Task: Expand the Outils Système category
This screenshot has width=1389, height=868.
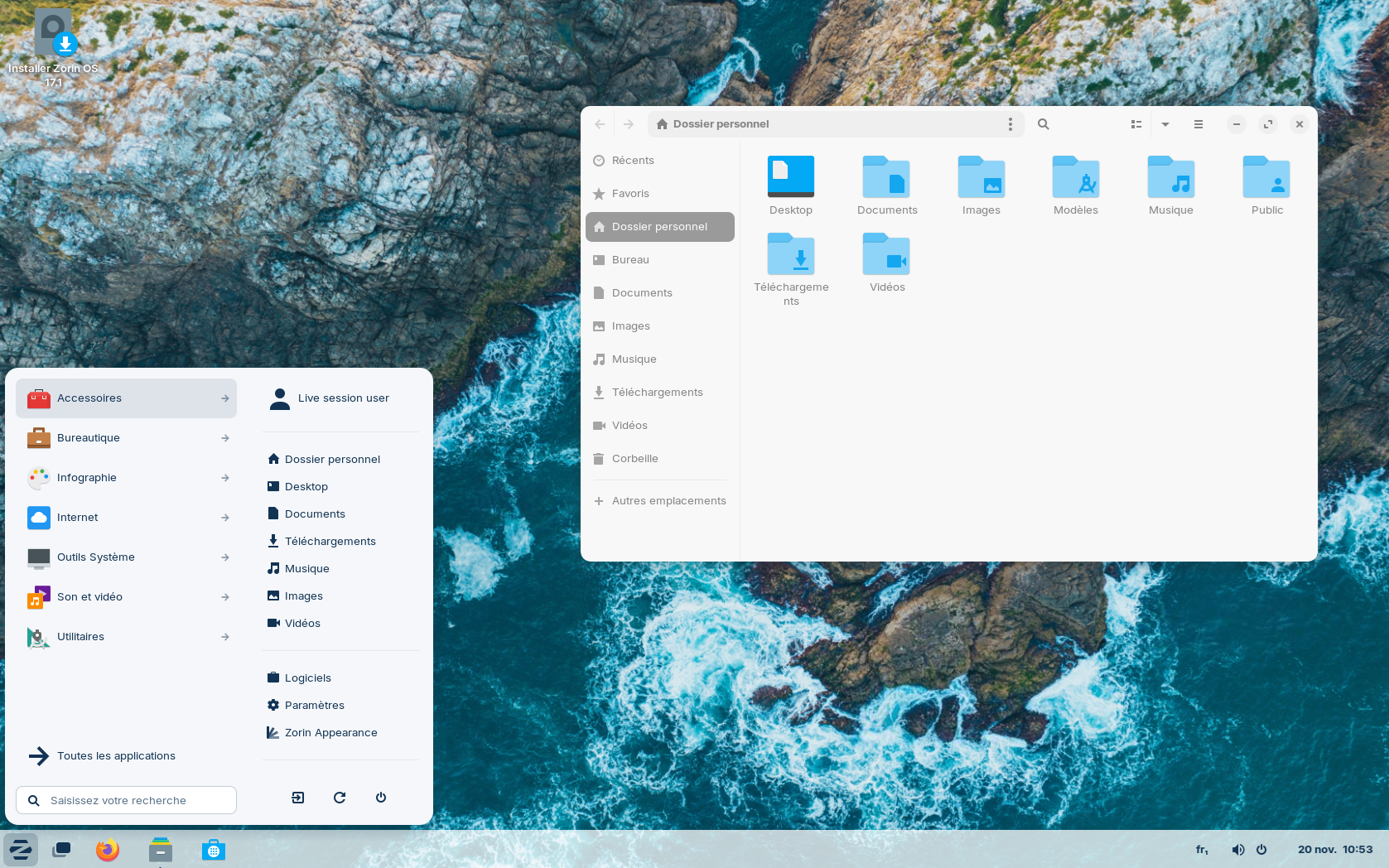Action: pyautogui.click(x=126, y=557)
